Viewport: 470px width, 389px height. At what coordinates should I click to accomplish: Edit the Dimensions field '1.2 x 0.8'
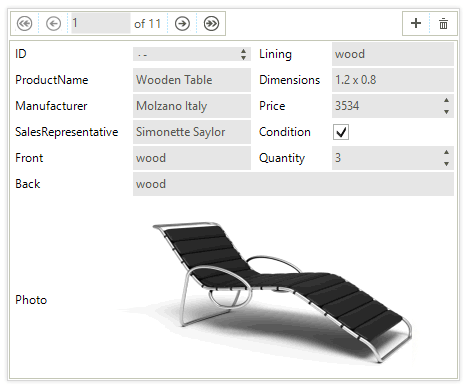coord(393,80)
